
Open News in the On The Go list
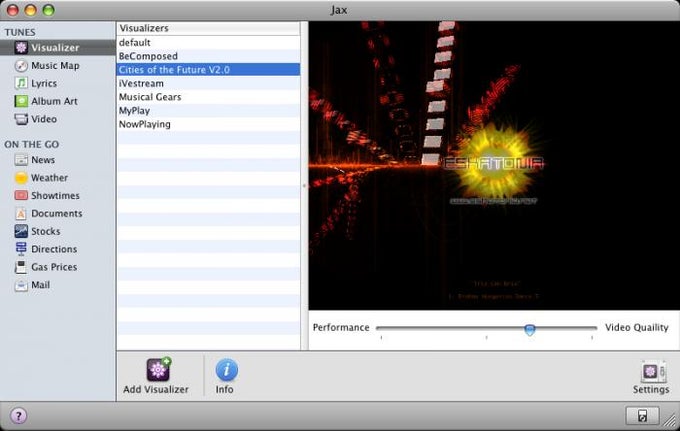[x=35, y=160]
